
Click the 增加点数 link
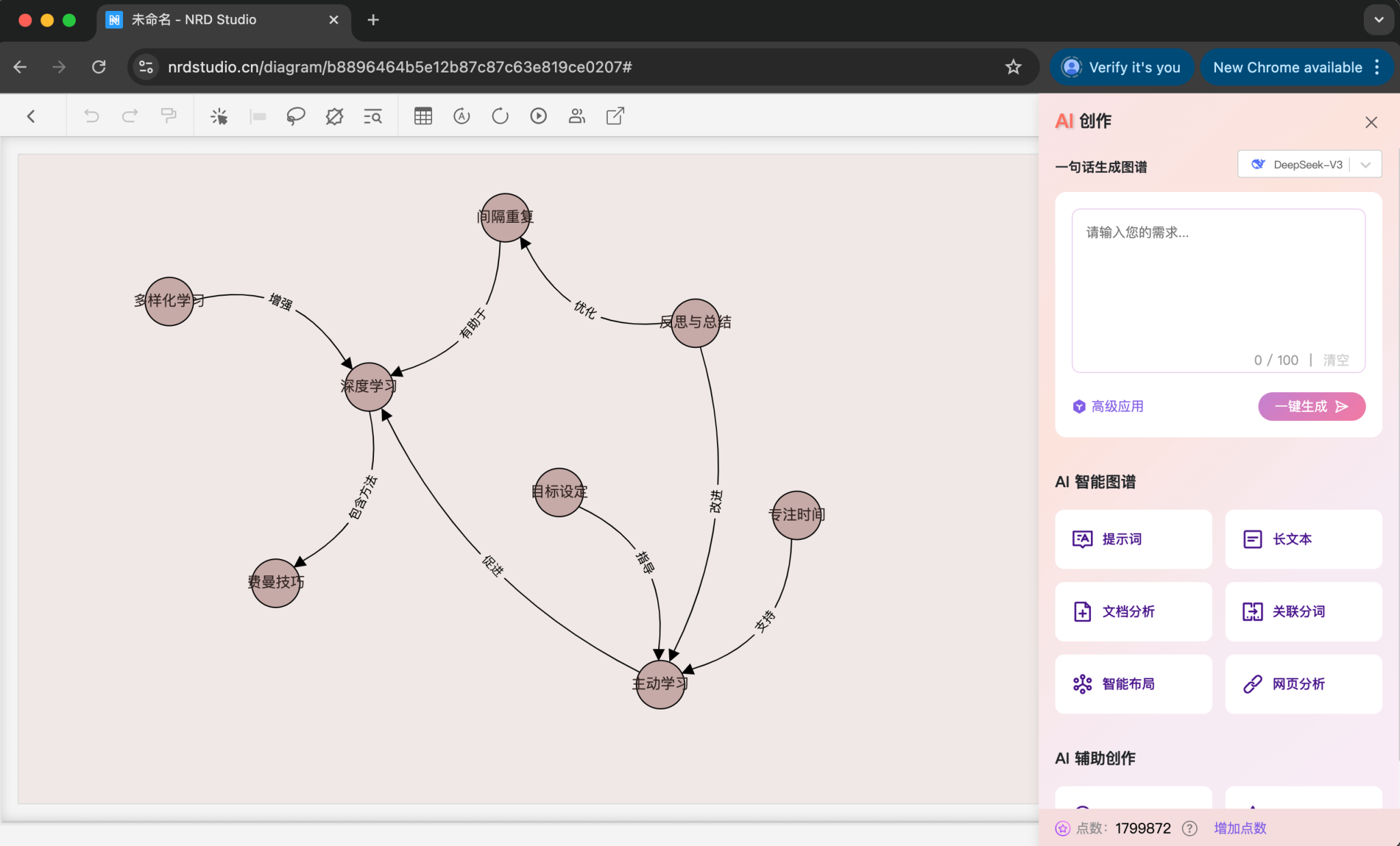point(1240,828)
